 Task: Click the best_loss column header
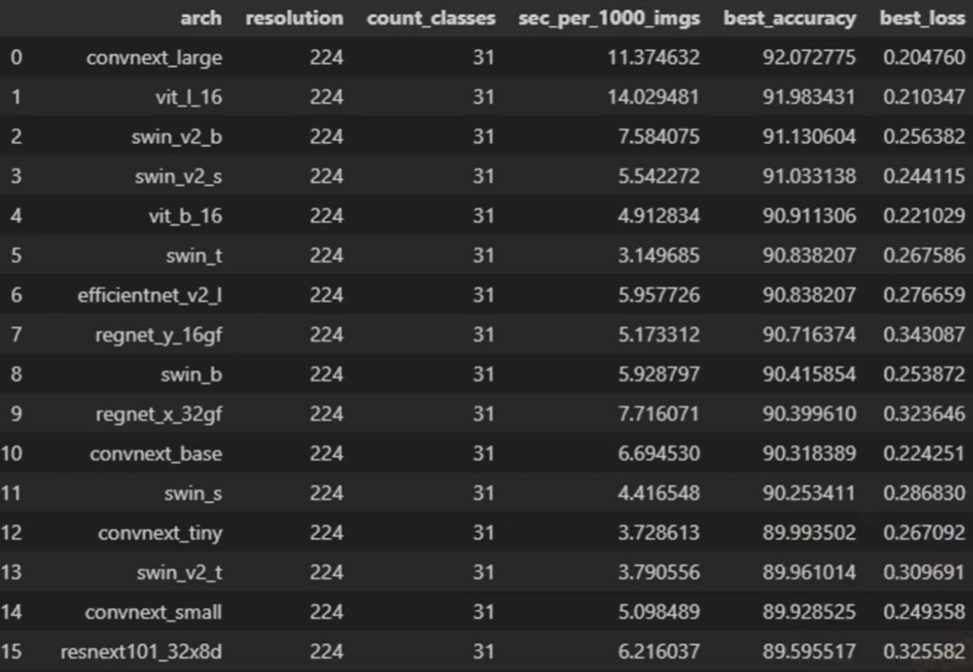coord(922,18)
